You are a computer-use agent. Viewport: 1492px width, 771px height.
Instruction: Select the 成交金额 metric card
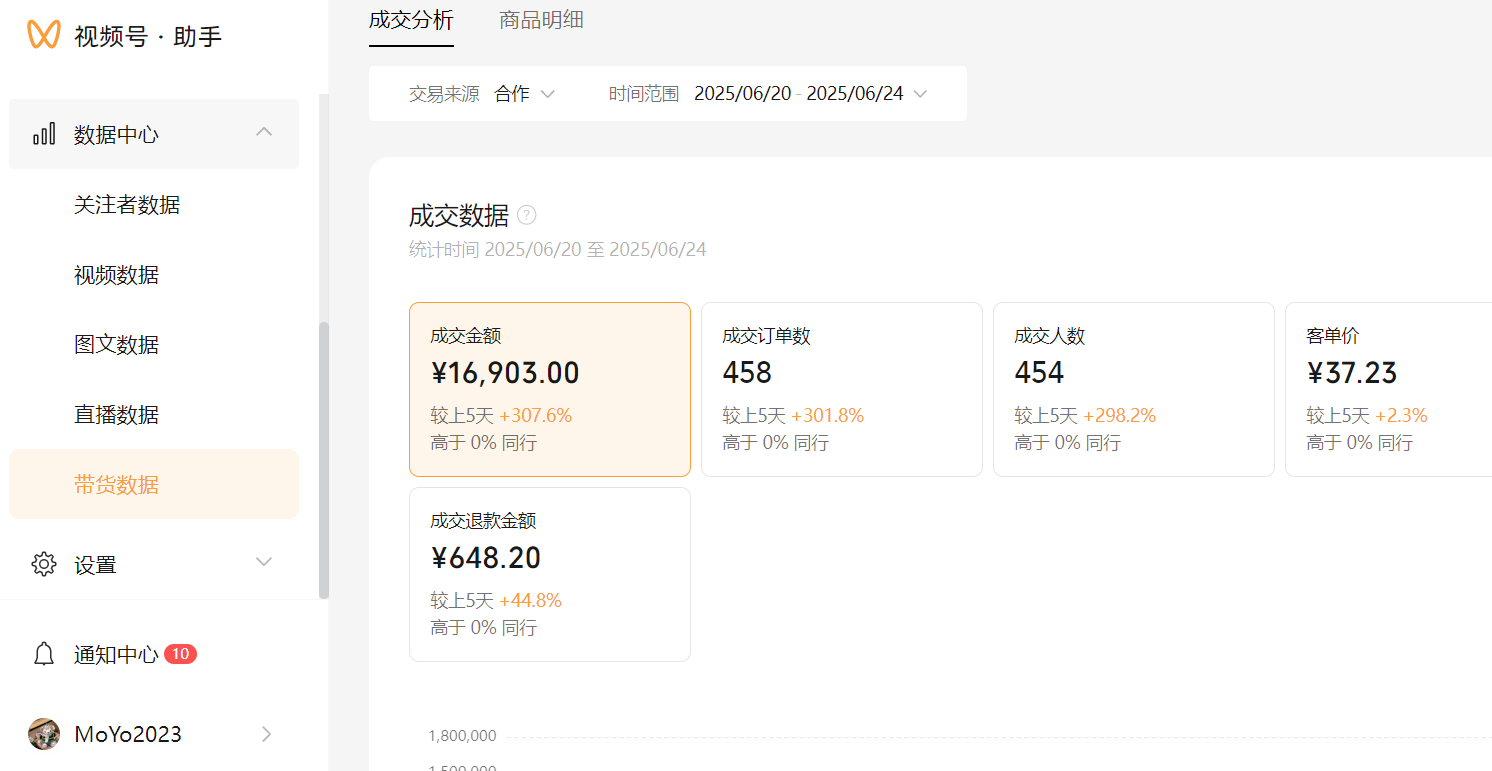(x=550, y=389)
